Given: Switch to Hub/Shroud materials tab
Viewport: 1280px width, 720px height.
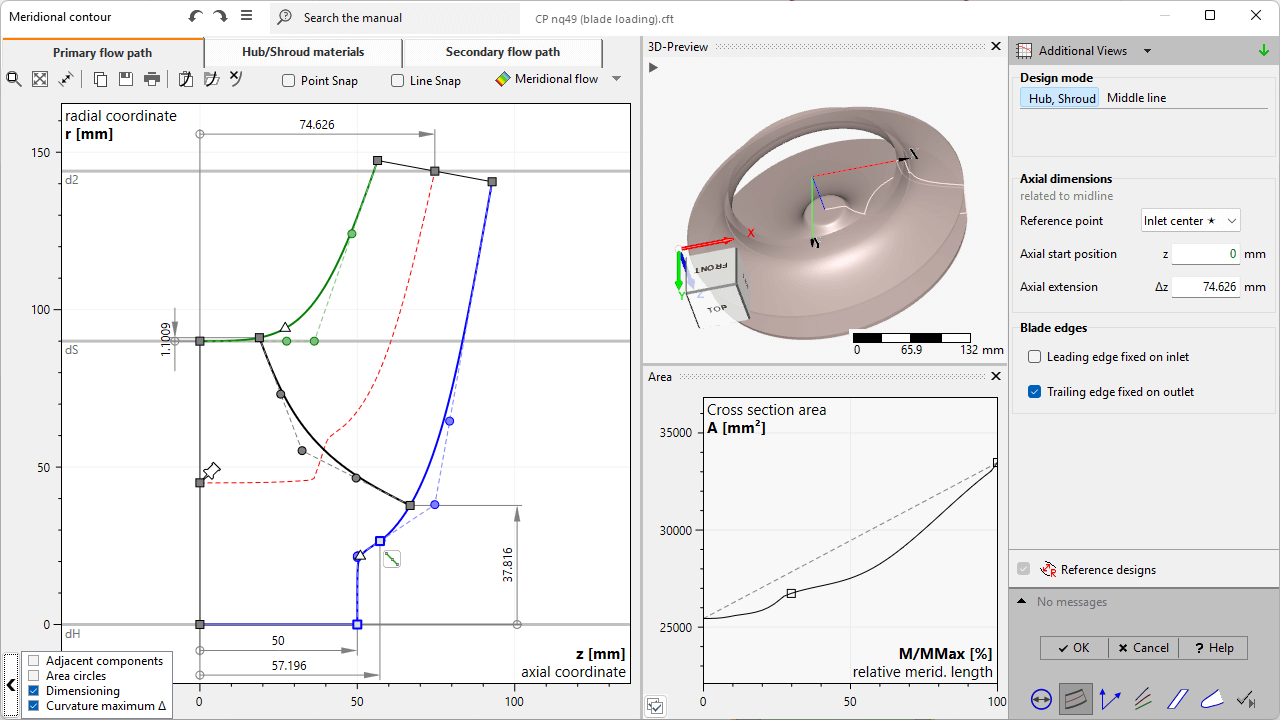Looking at the screenshot, I should [303, 52].
